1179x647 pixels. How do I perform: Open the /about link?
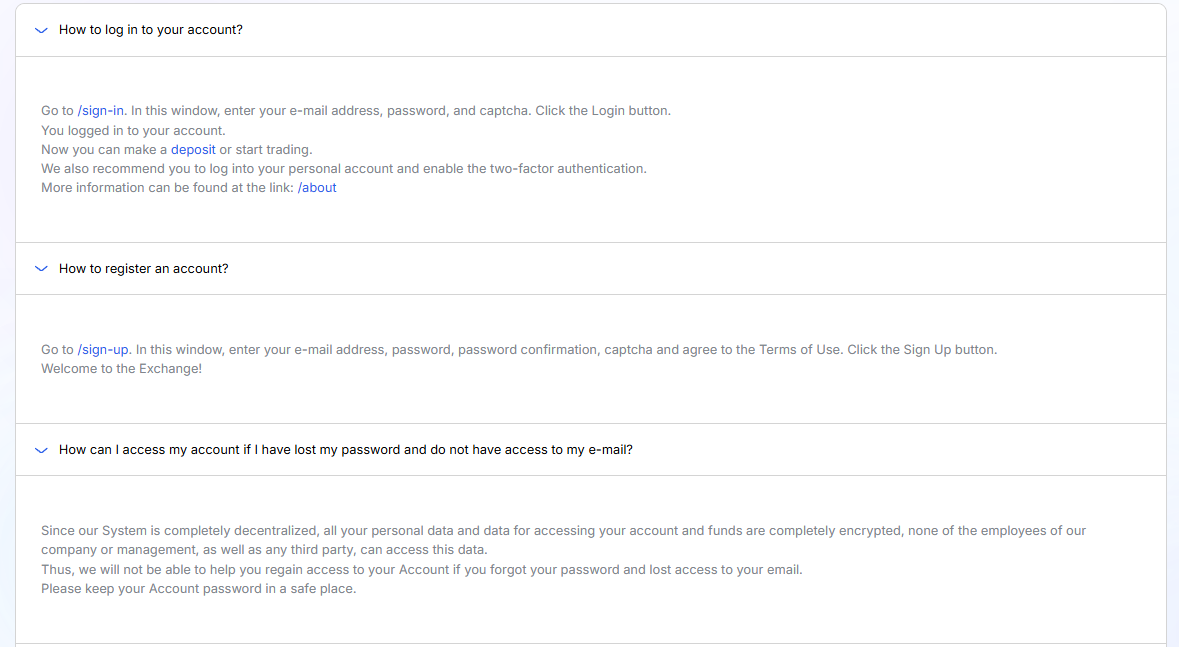coord(317,188)
